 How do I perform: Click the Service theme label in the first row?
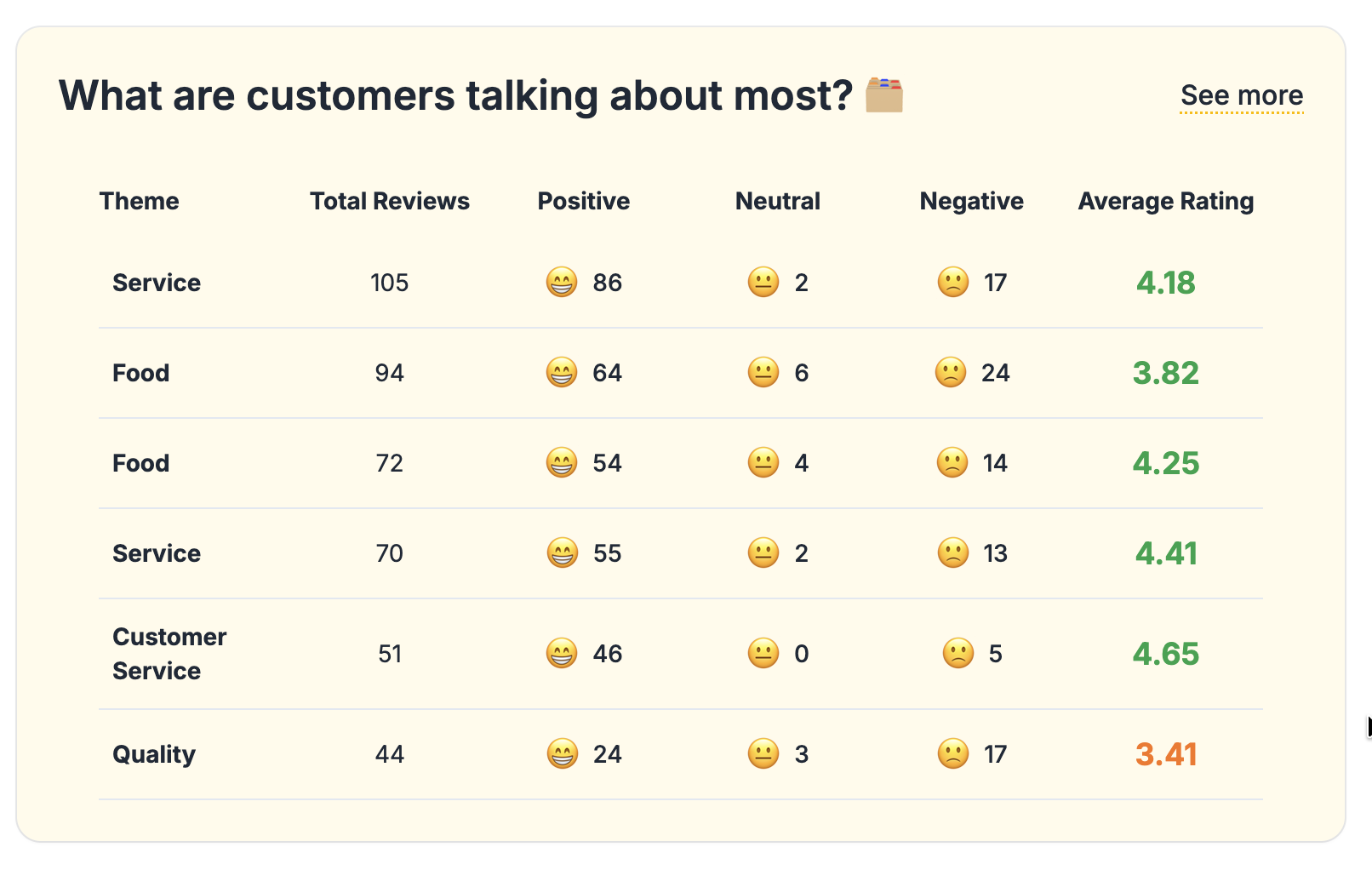point(157,283)
